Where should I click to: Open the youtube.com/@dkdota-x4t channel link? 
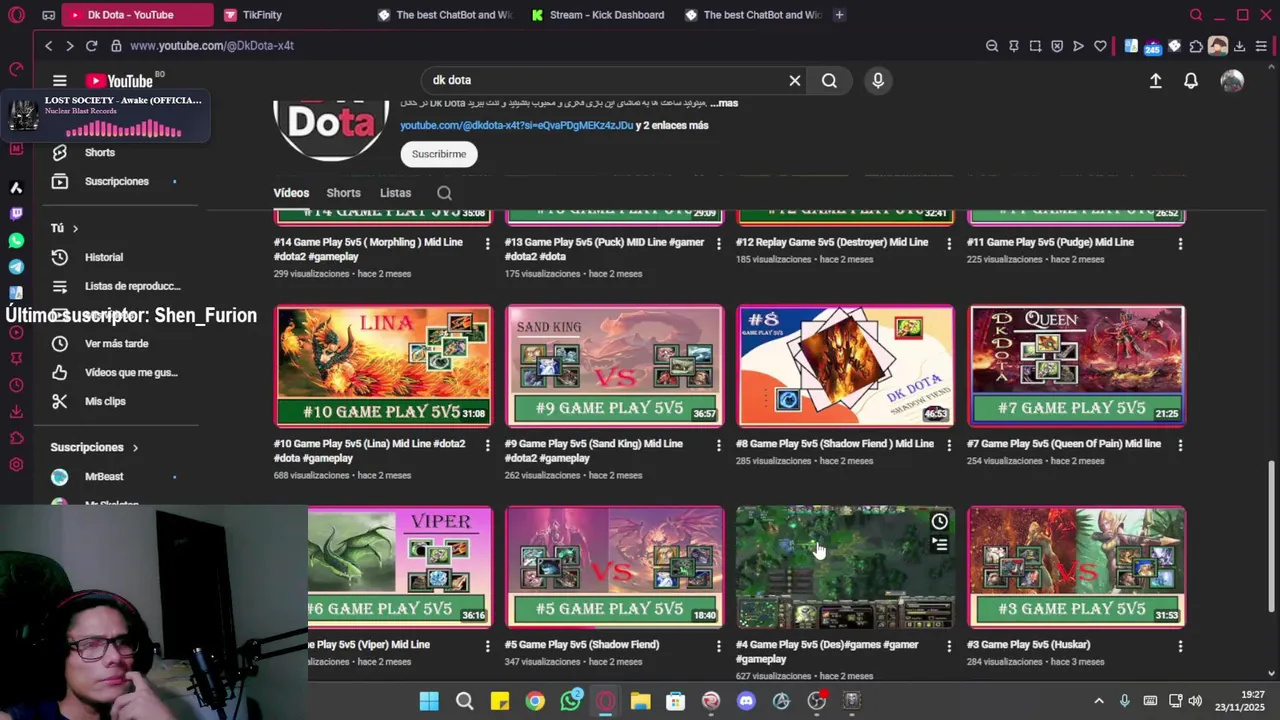(x=517, y=125)
